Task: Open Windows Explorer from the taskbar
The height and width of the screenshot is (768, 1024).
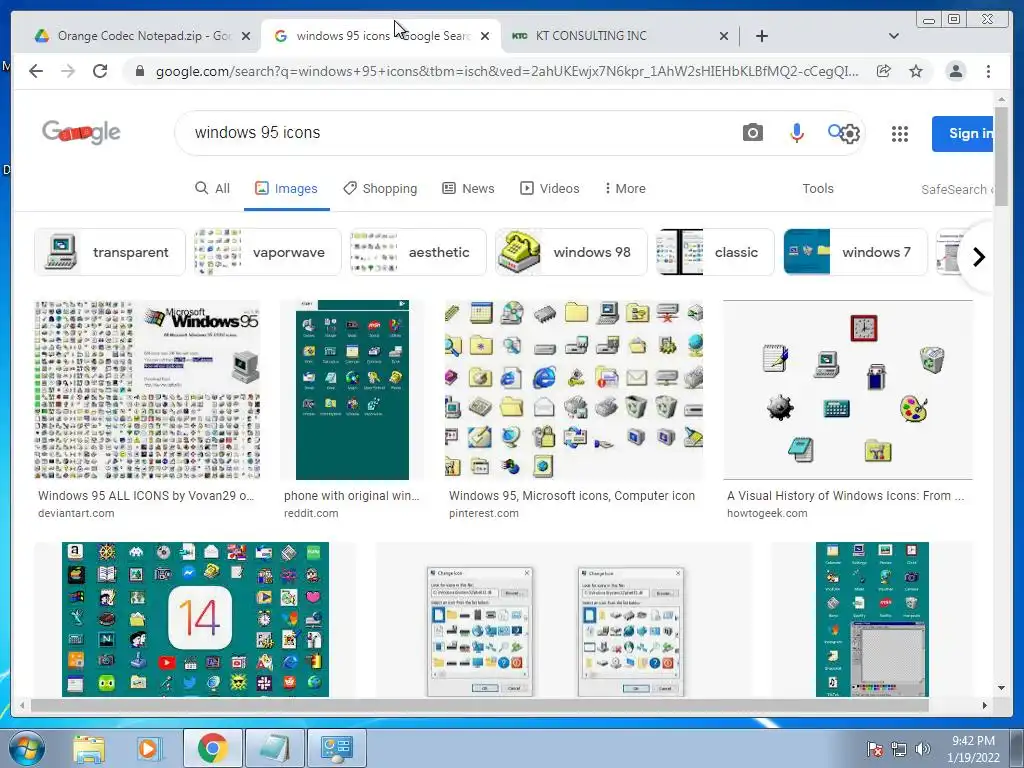Action: click(x=88, y=748)
